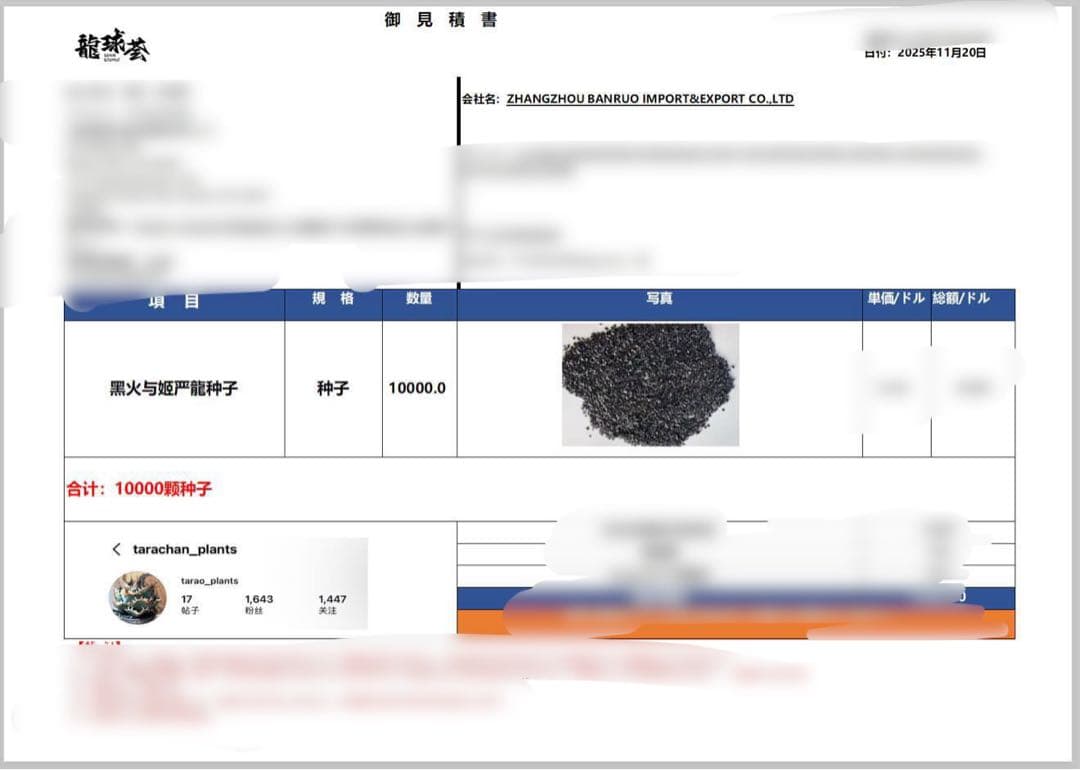Click the 10000.0 quantity cell
Image resolution: width=1080 pixels, height=770 pixels.
pyautogui.click(x=417, y=388)
